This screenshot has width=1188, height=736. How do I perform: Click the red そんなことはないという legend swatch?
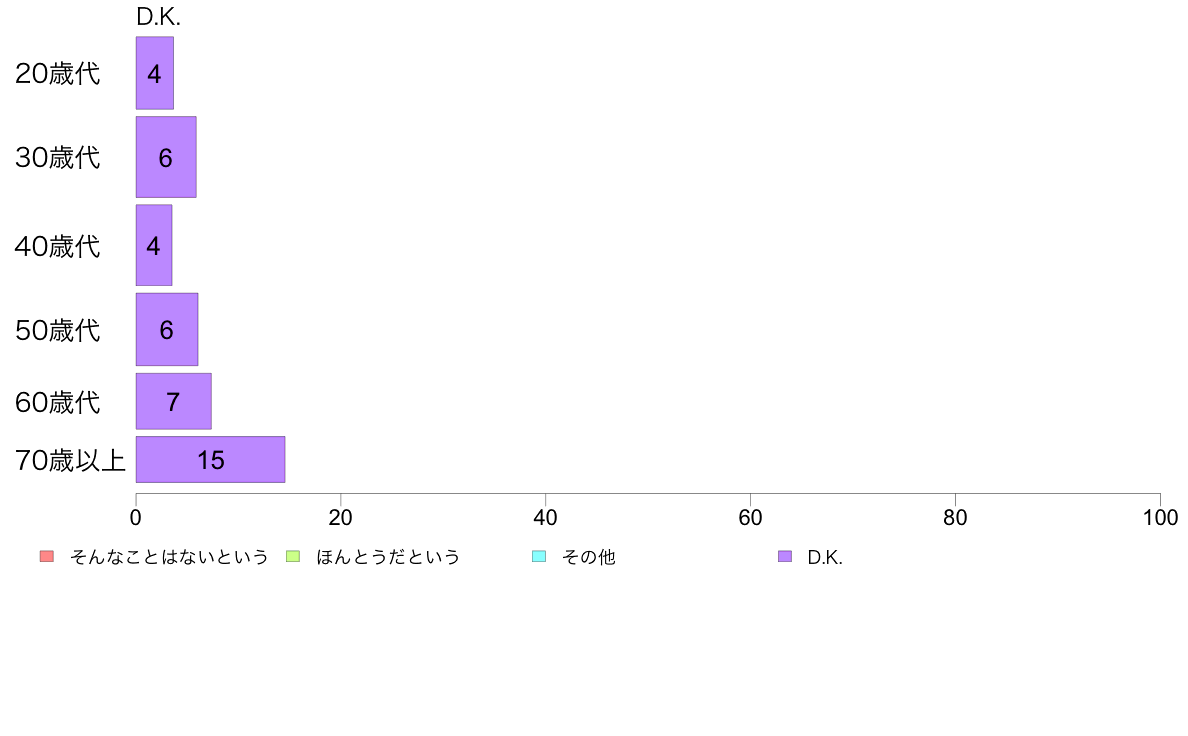tap(47, 556)
